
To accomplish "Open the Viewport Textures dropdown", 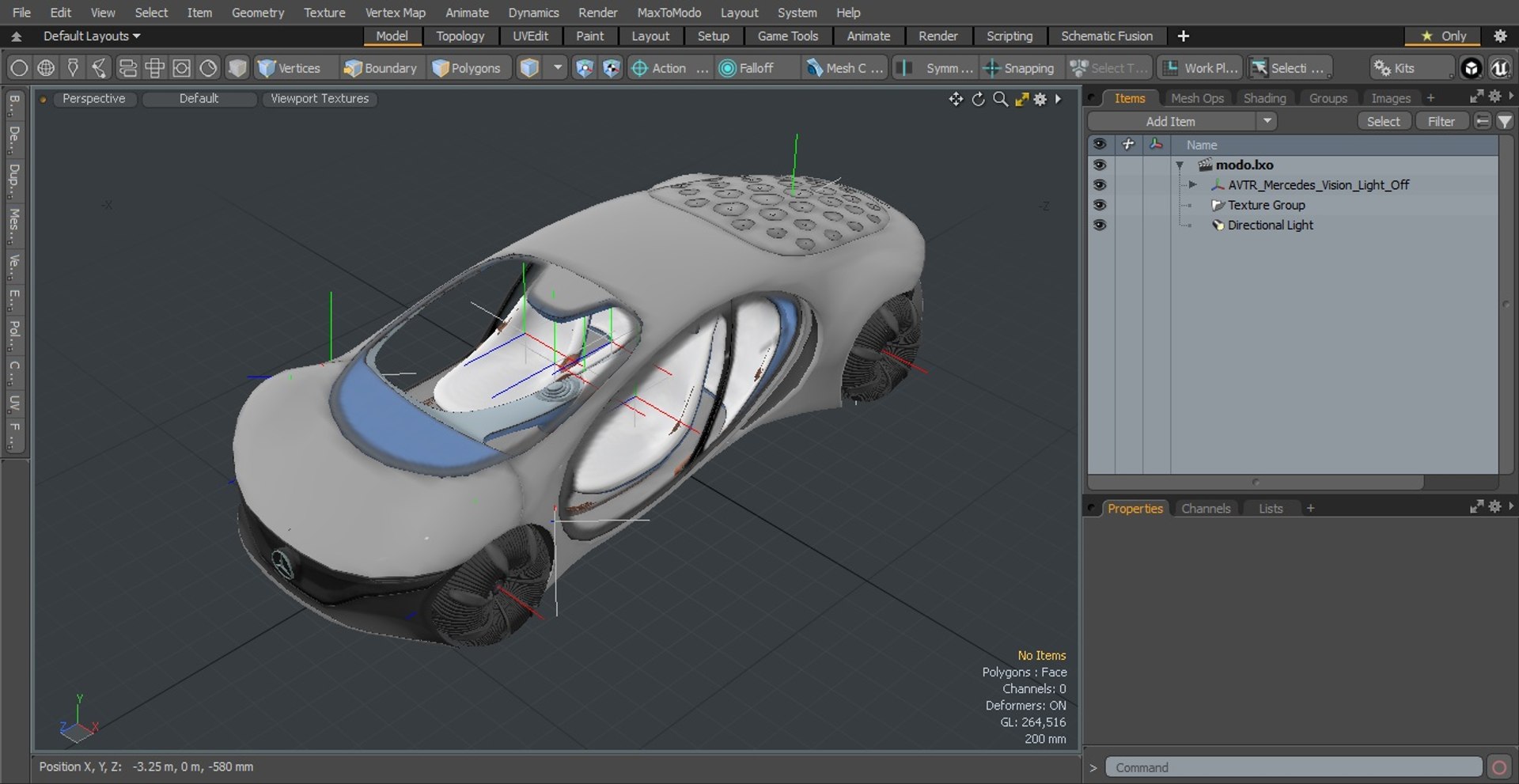I will (320, 99).
